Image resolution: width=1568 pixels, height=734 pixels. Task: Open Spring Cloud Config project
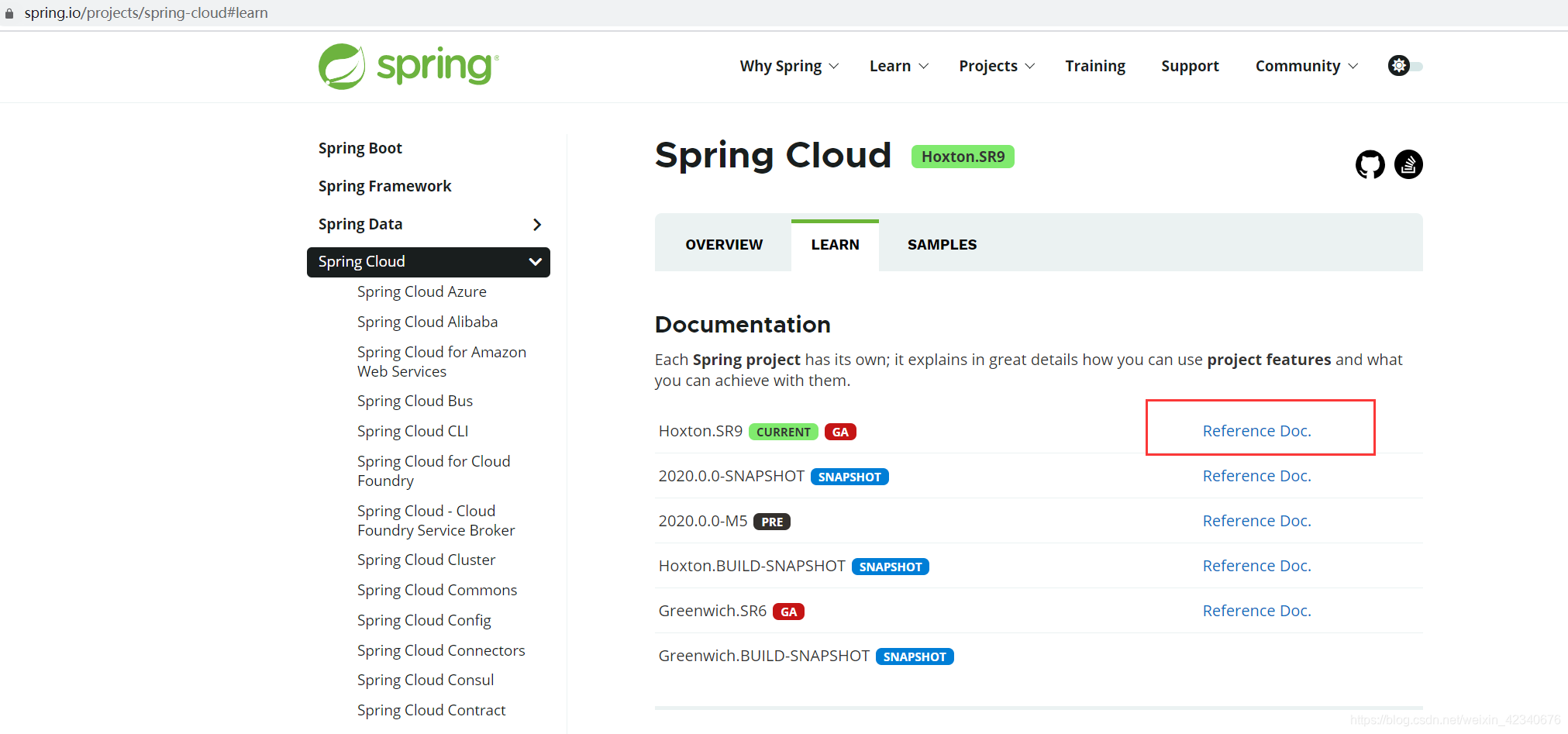pos(424,621)
